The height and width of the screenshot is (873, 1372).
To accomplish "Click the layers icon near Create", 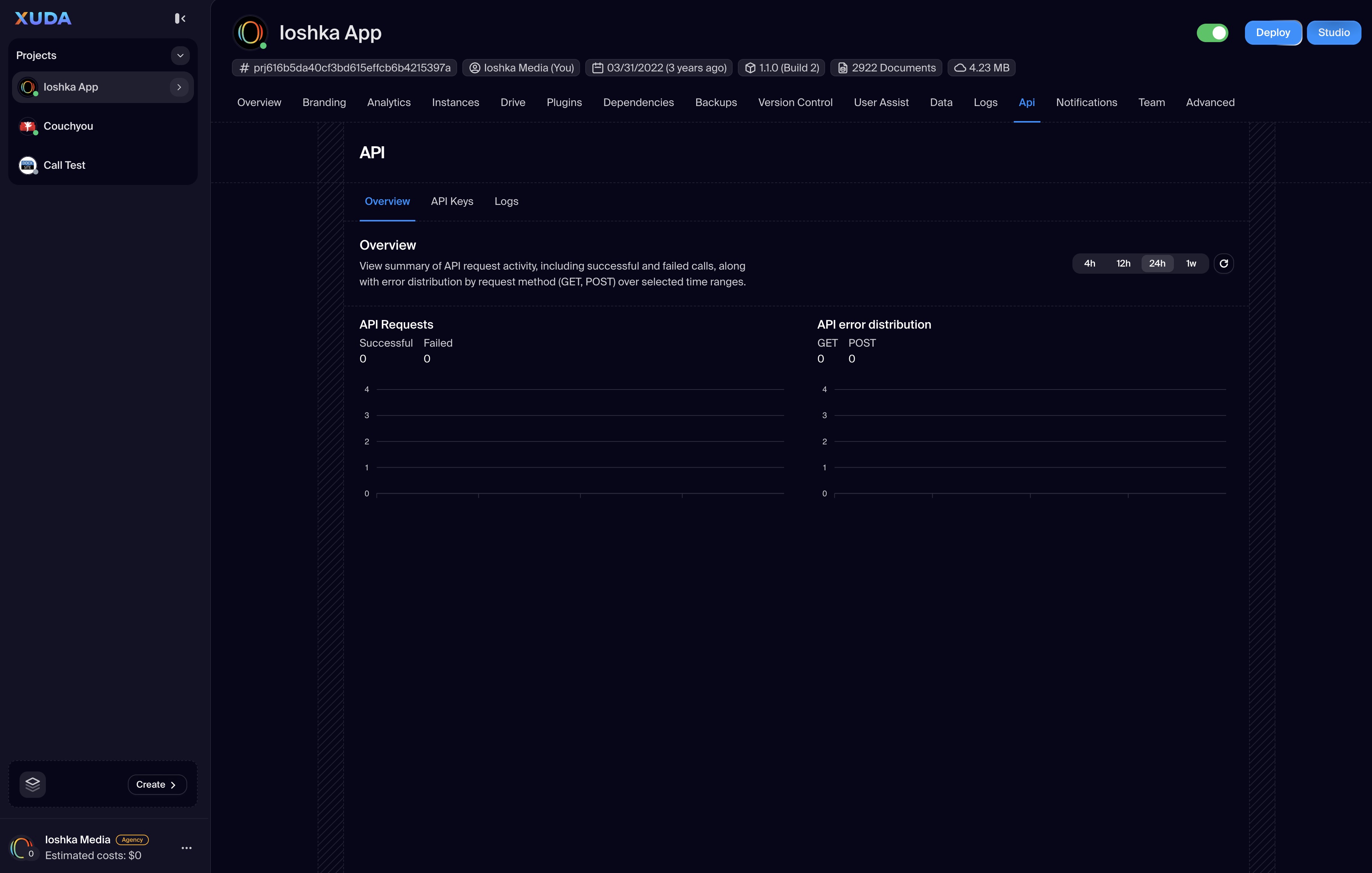I will click(x=32, y=784).
